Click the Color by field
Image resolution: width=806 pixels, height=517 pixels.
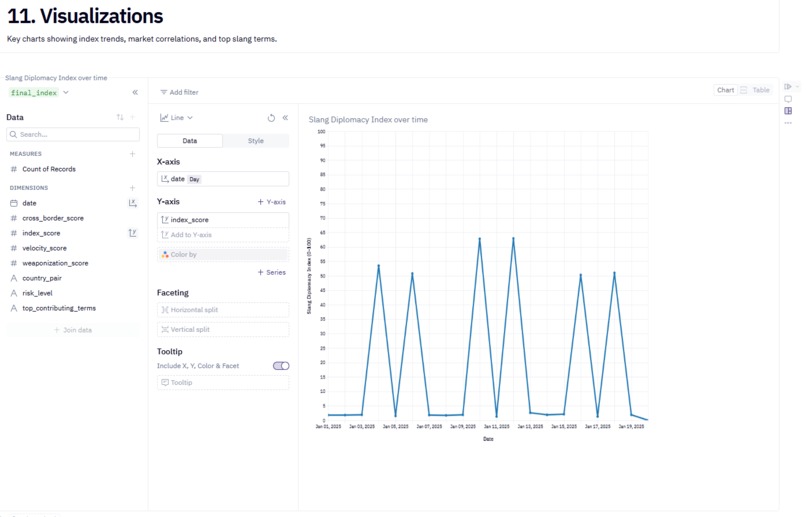point(223,254)
